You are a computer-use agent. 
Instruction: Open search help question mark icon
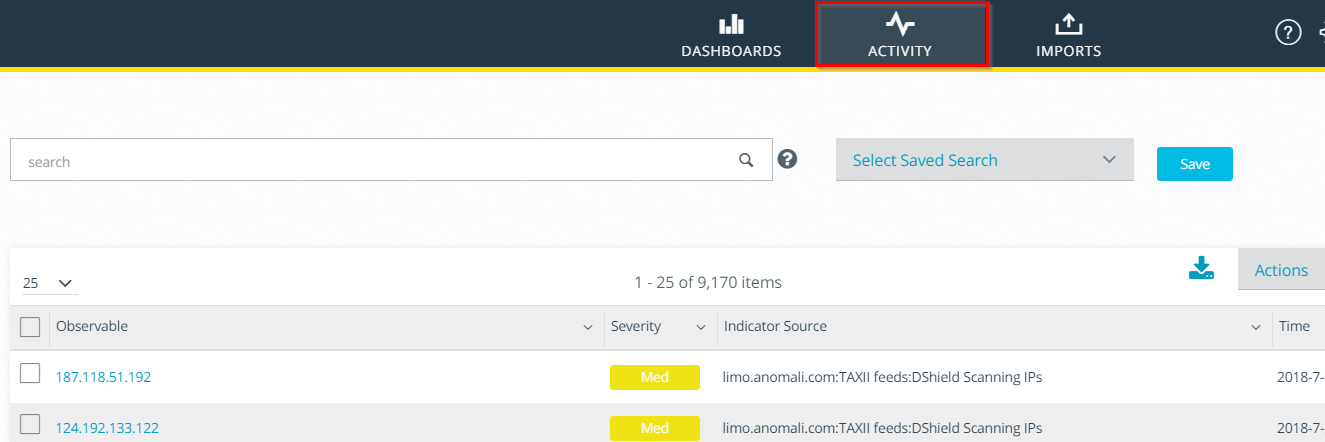787,159
